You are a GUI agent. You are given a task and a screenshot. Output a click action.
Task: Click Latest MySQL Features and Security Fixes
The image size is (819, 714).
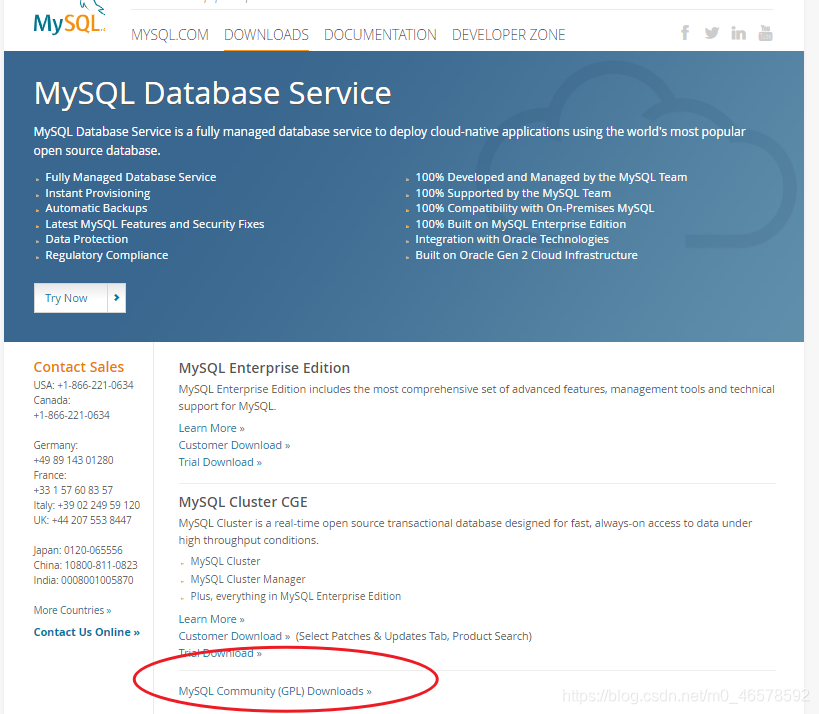tap(155, 224)
